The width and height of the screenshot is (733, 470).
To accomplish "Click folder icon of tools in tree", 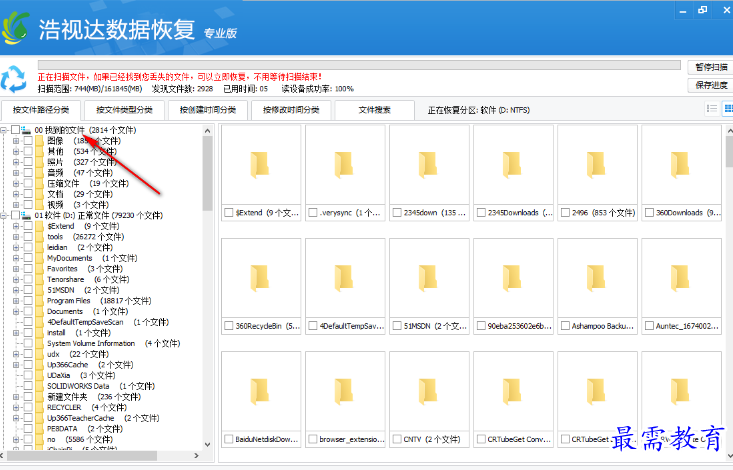I will coord(39,237).
